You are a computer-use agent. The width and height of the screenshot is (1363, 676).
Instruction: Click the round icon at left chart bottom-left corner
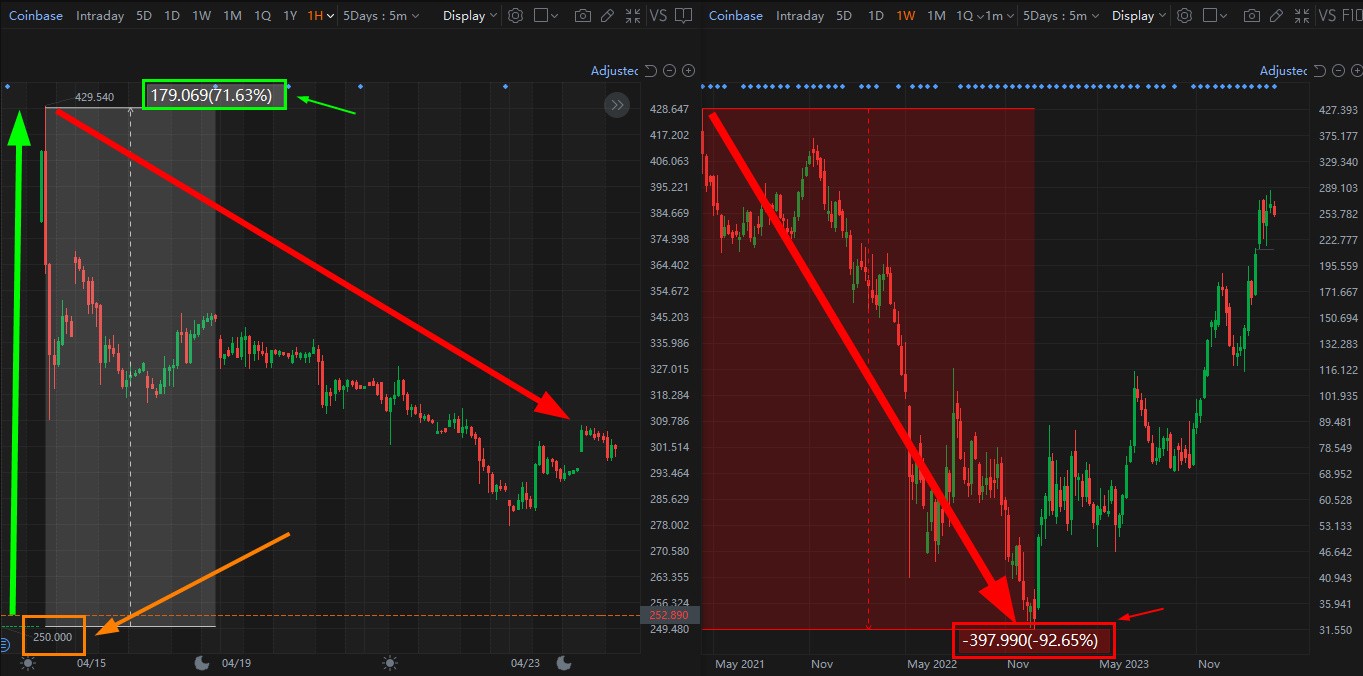click(5, 645)
